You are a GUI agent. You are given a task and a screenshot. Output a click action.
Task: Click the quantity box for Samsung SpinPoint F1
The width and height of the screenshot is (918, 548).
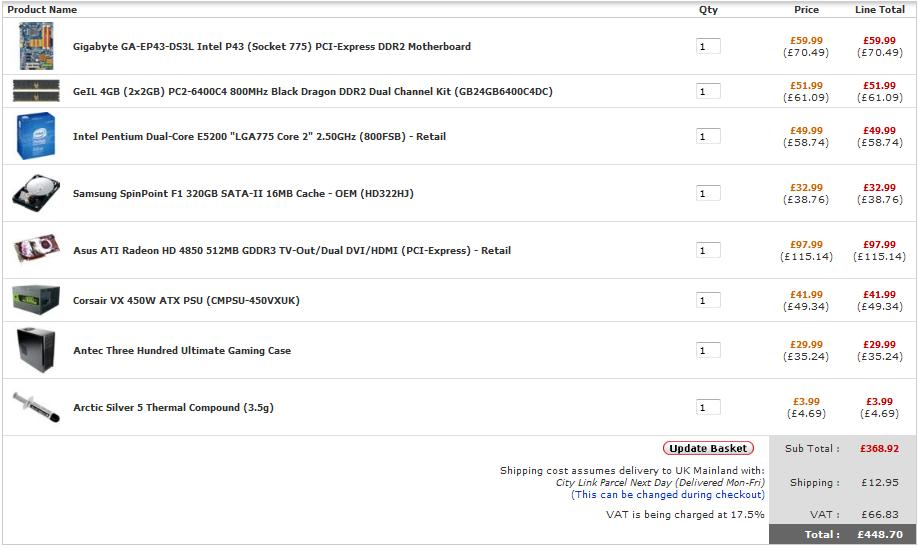pos(708,193)
